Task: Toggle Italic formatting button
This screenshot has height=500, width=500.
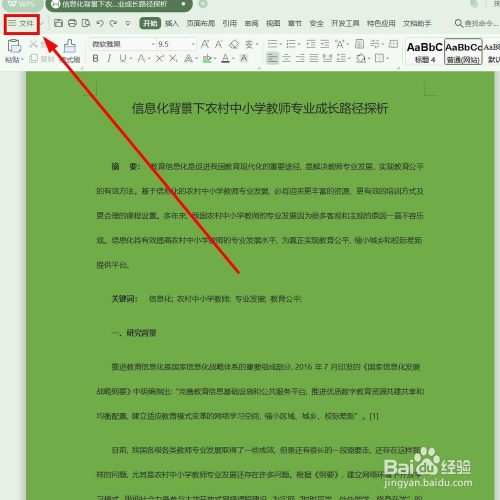Action: coord(109,59)
